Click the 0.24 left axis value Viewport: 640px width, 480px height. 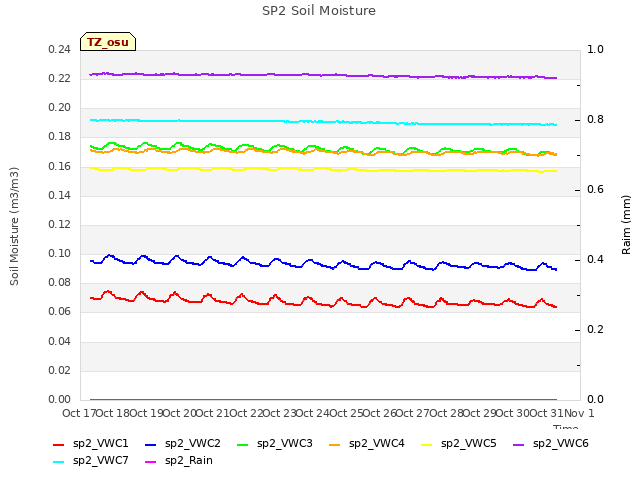pos(60,49)
